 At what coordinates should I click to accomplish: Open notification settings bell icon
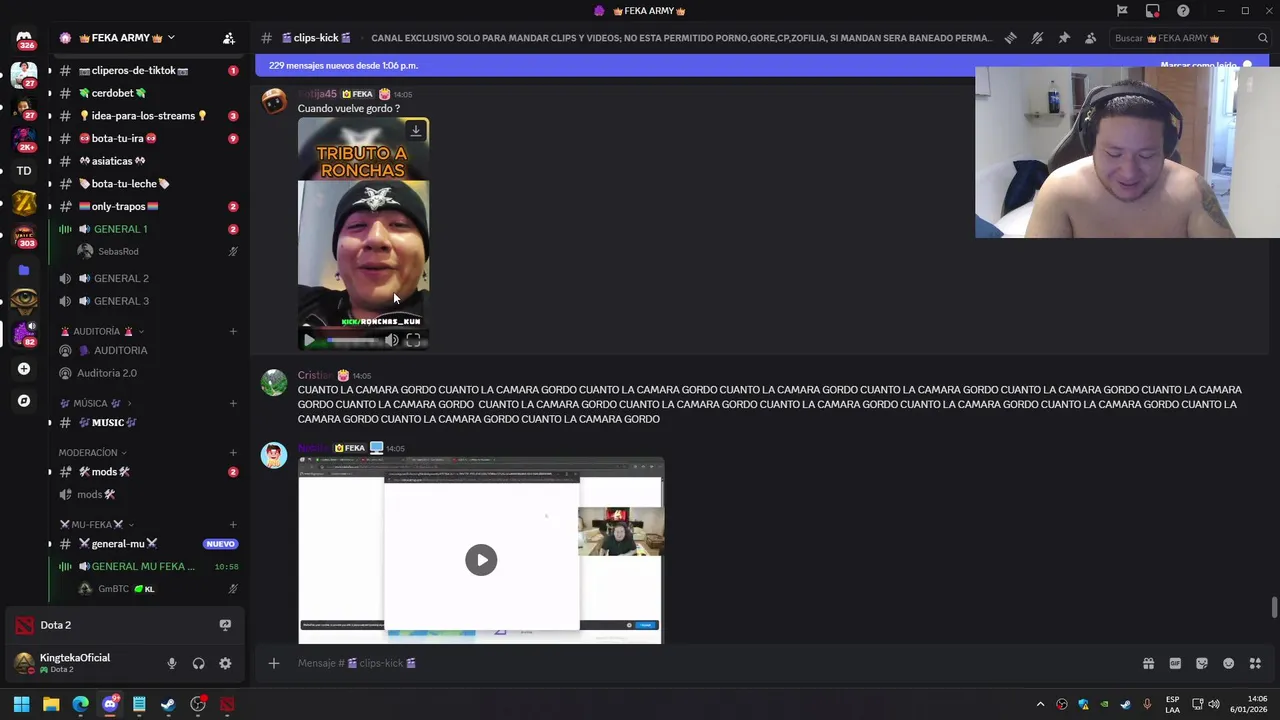[x=1037, y=38]
